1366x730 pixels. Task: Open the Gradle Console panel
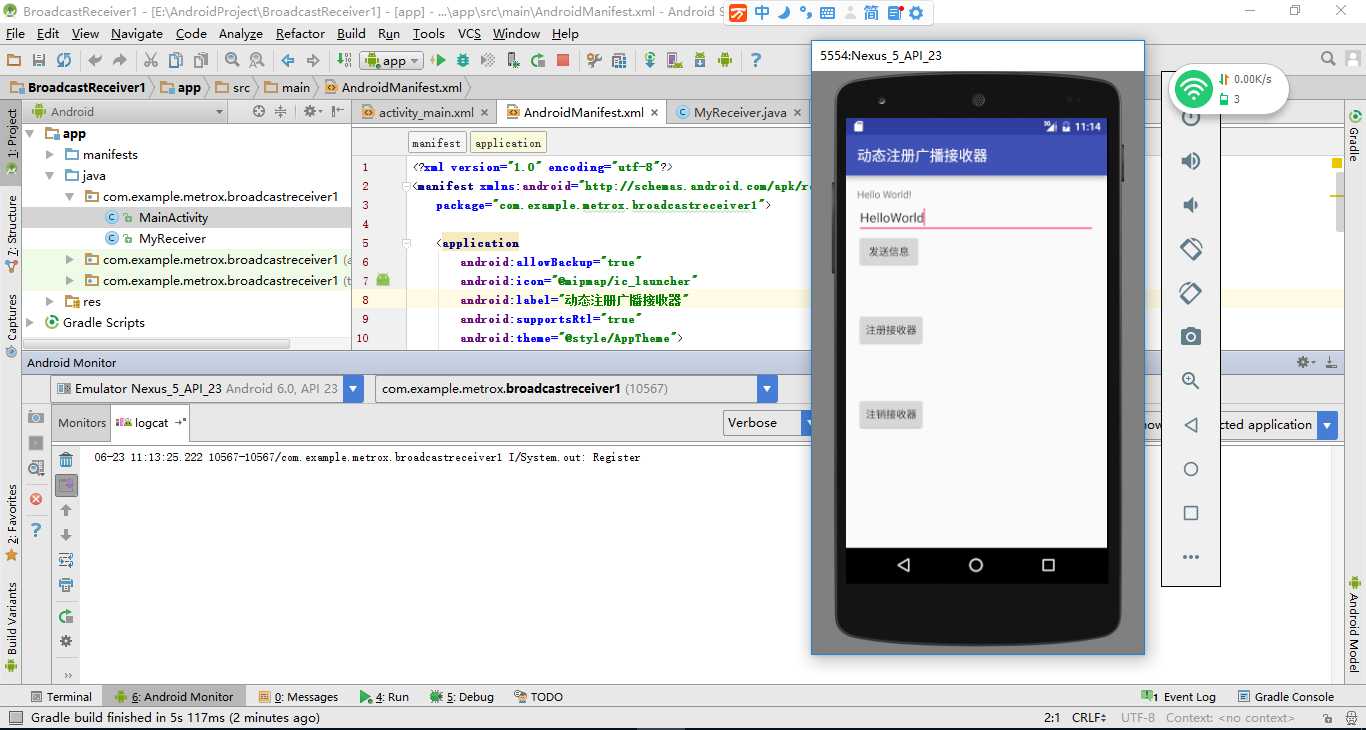pyautogui.click(x=1287, y=697)
